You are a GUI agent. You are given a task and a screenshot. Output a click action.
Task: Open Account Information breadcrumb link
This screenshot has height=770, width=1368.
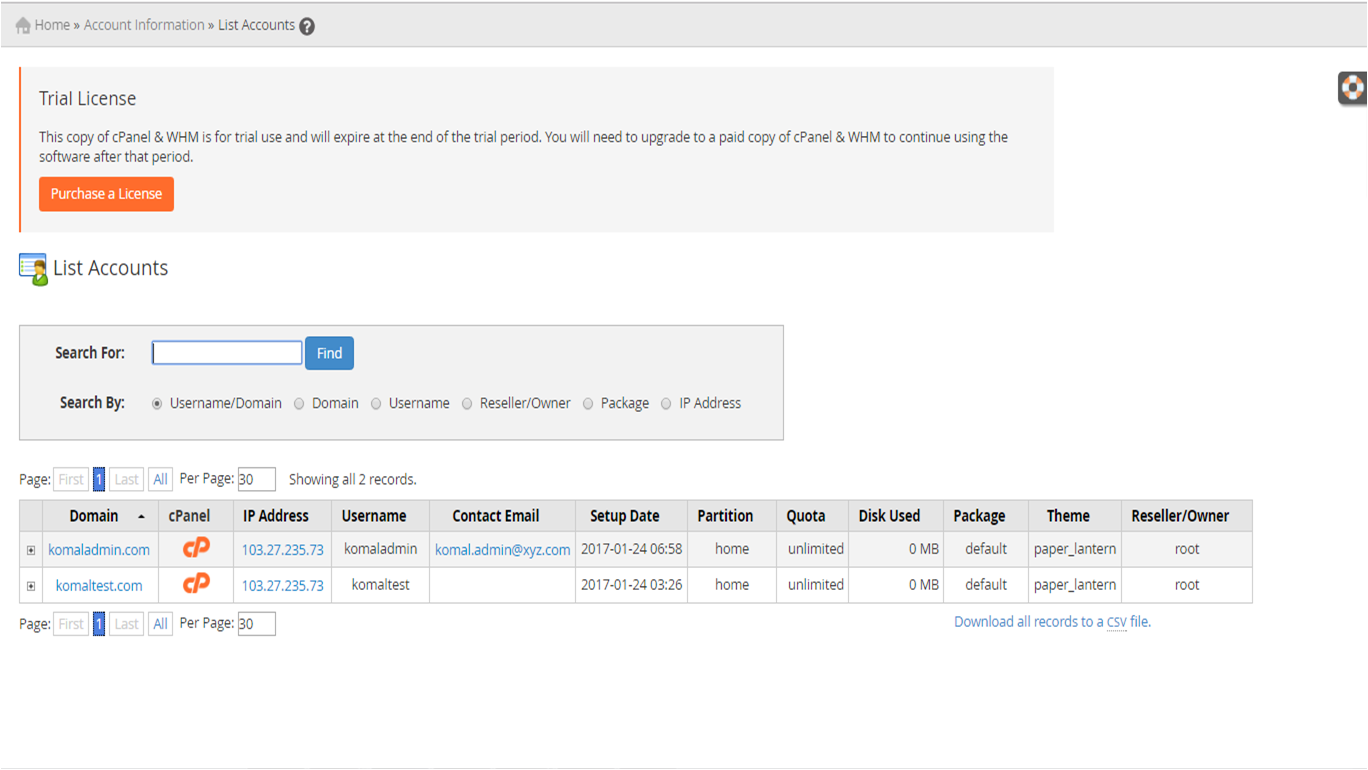[x=144, y=25]
